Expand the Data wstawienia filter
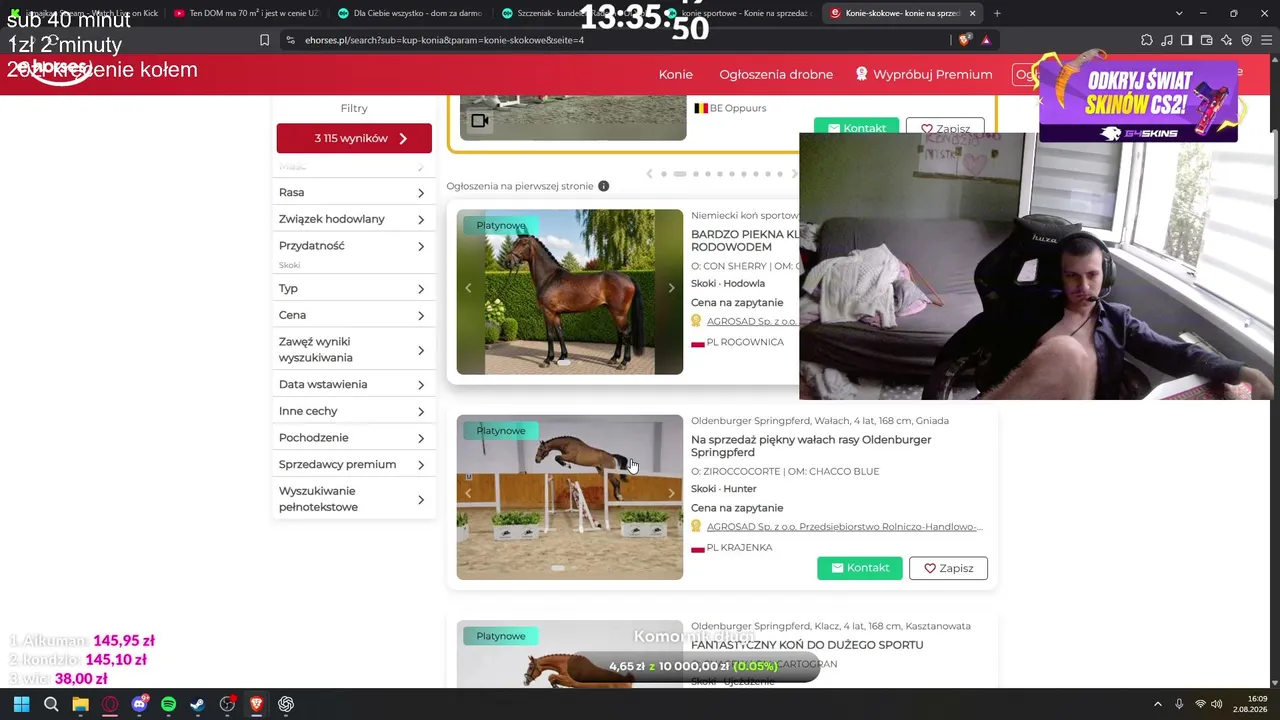 (354, 384)
